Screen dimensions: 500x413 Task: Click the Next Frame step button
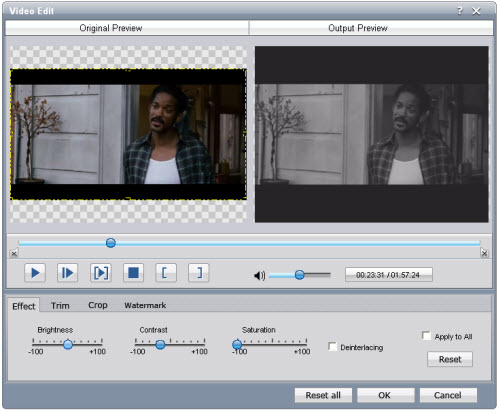(x=67, y=273)
